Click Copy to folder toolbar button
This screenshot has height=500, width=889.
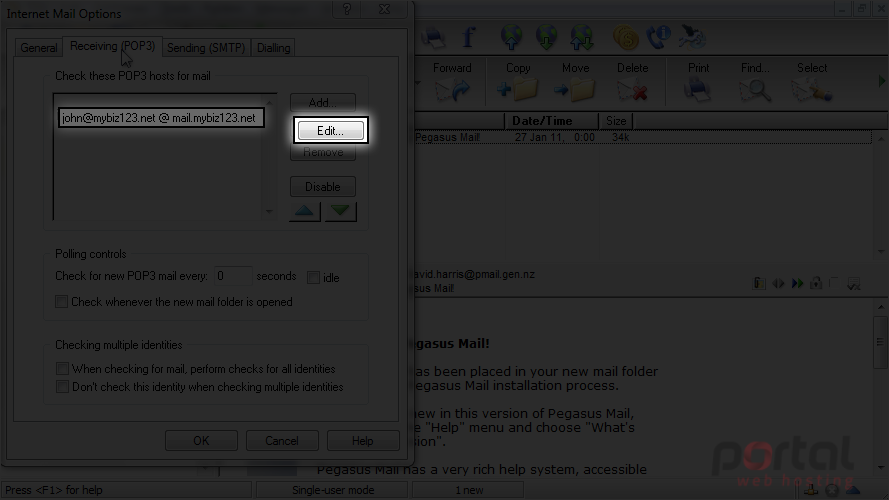pyautogui.click(x=518, y=82)
